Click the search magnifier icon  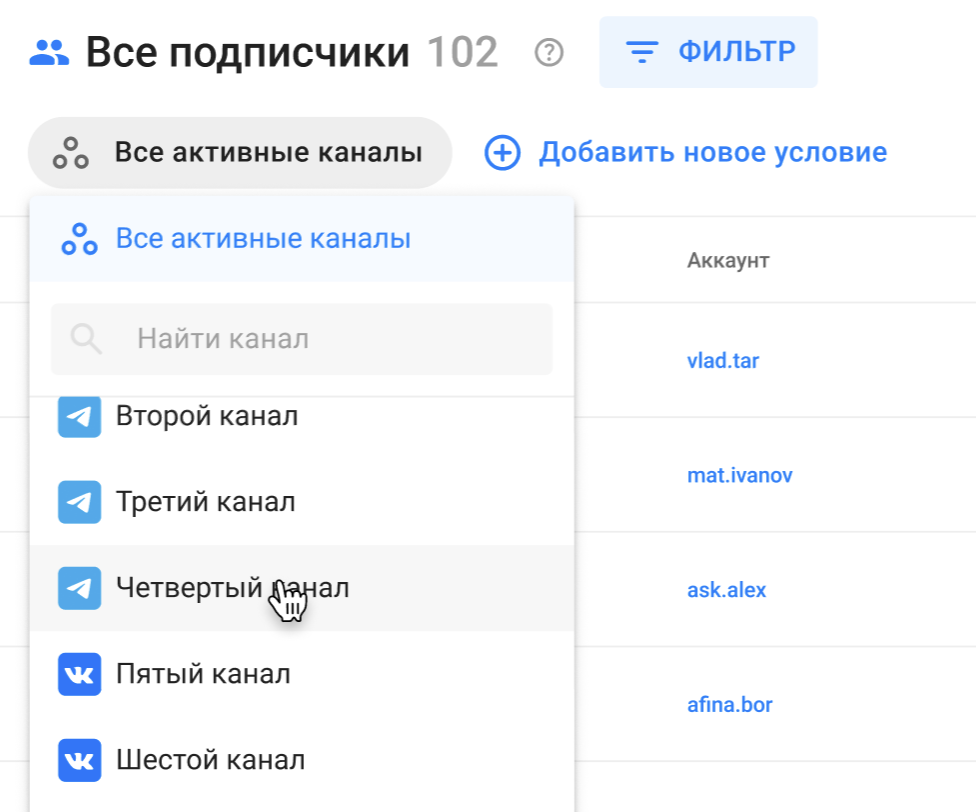[87, 339]
